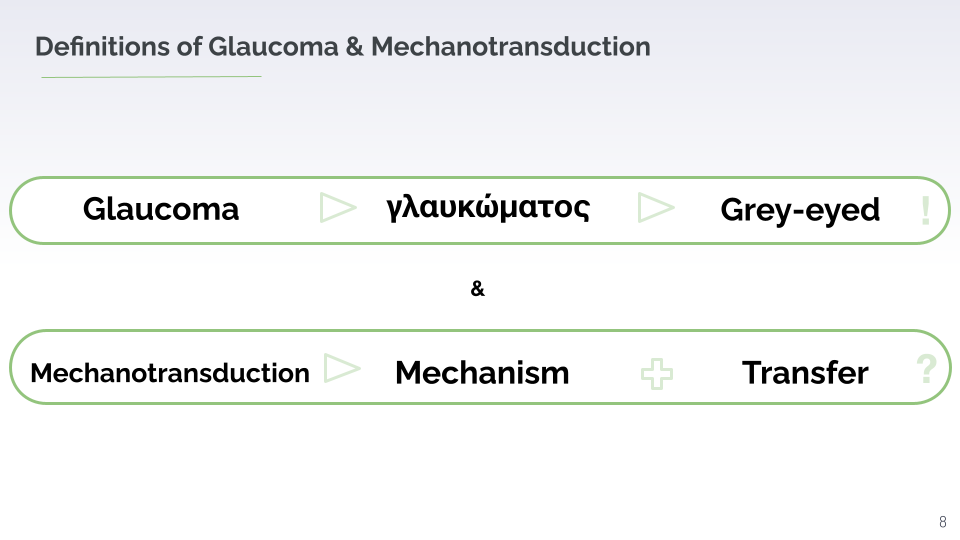
Task: Click the top rounded box's left border edge
Action: point(11,210)
